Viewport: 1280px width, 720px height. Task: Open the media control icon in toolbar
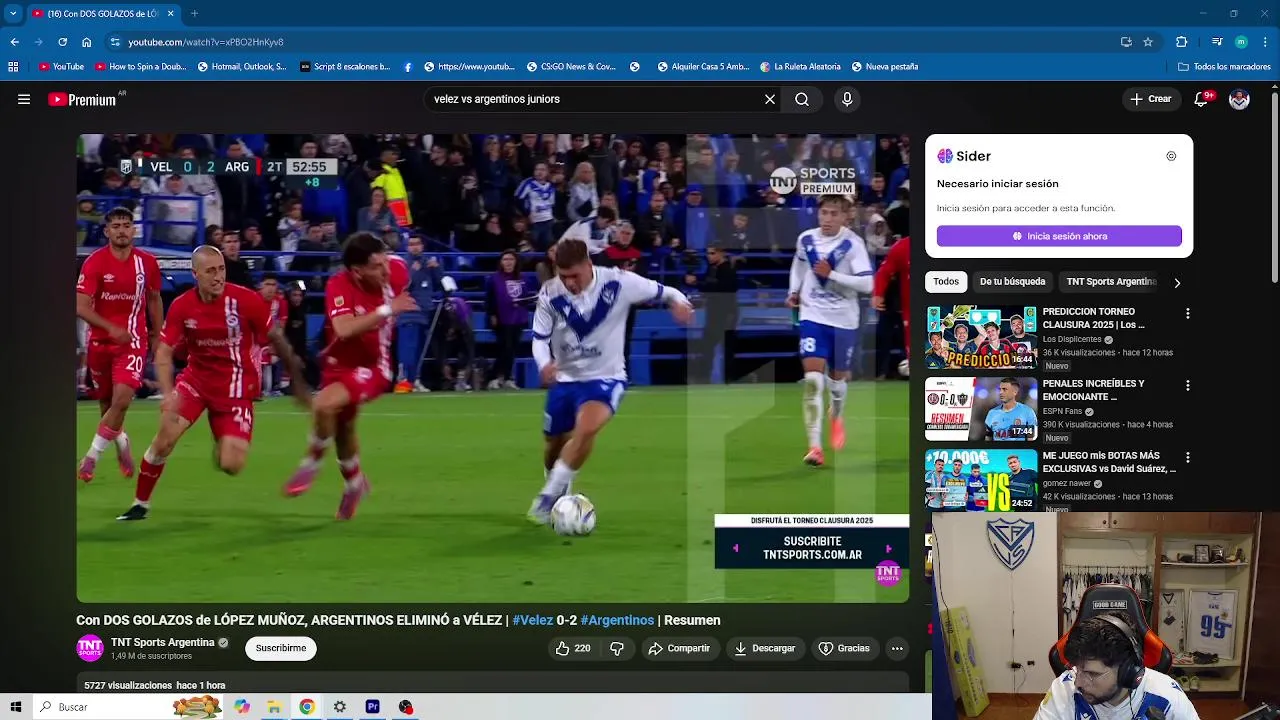click(1216, 42)
